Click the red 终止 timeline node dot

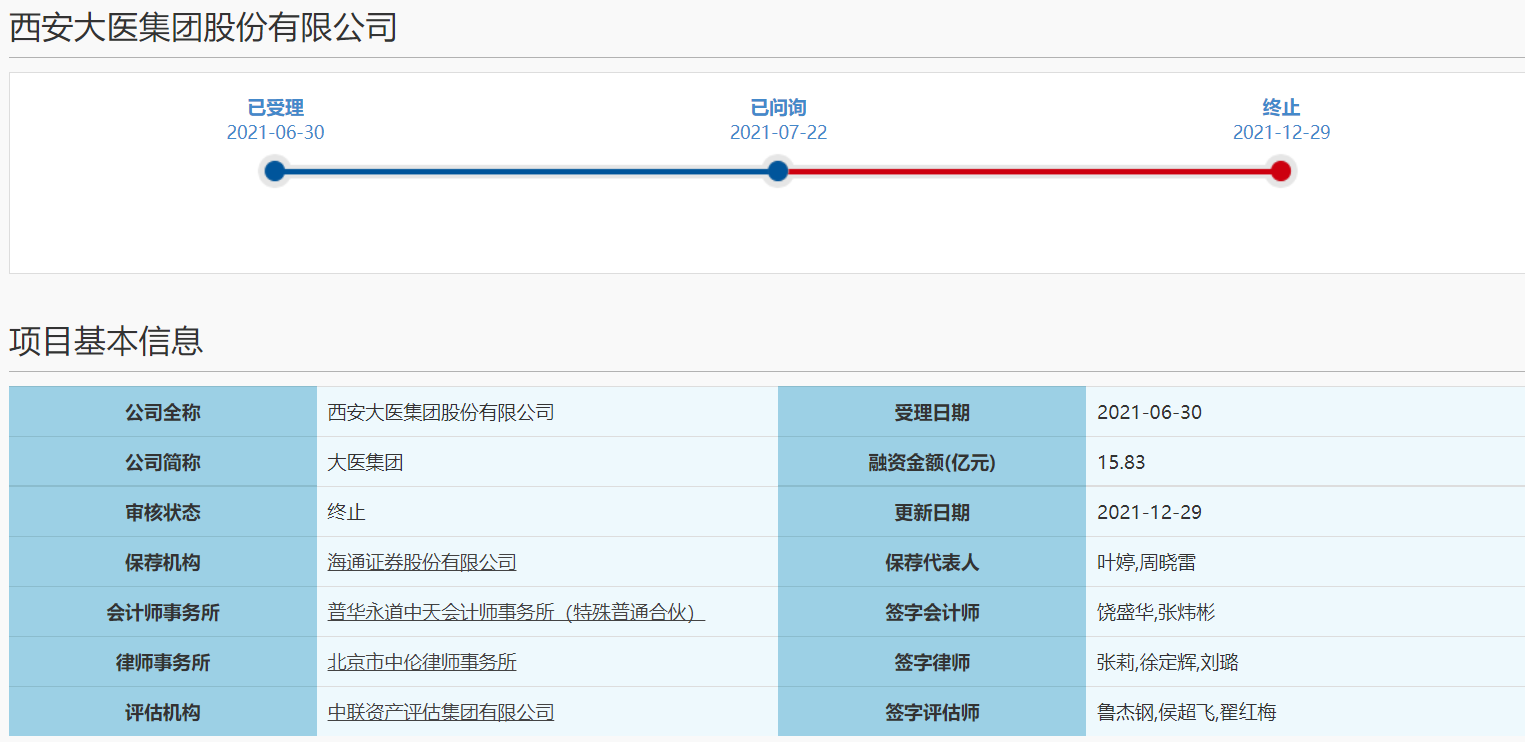1281,171
